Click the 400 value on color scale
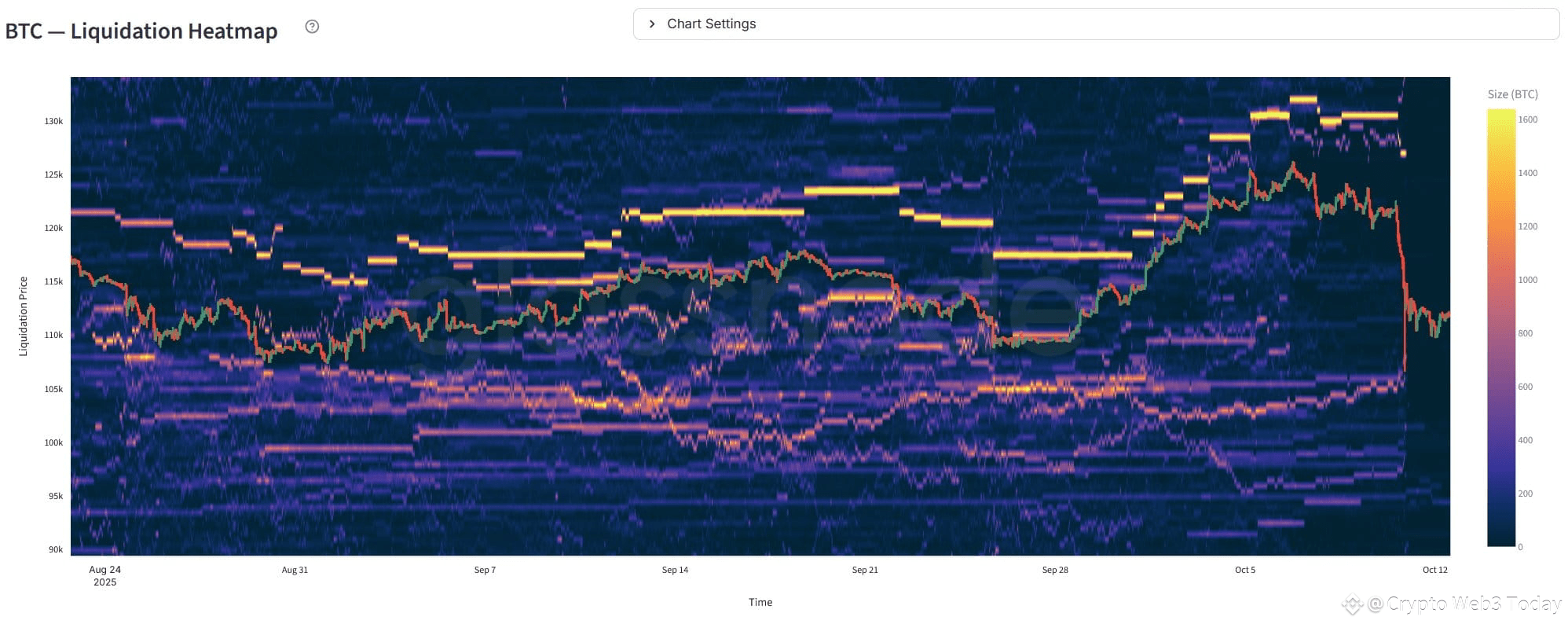Viewport: 1568px width, 624px height. click(1525, 440)
